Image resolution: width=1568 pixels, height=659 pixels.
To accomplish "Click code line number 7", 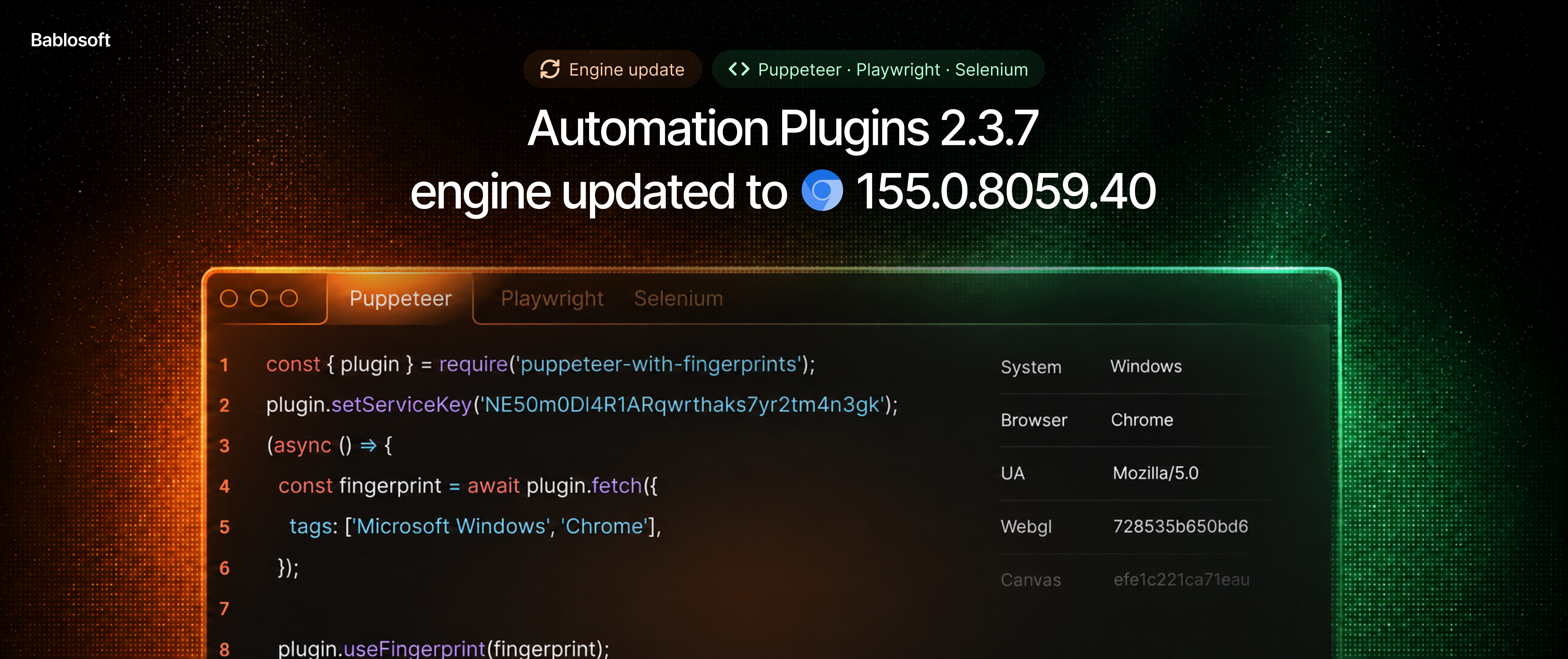I will (224, 608).
